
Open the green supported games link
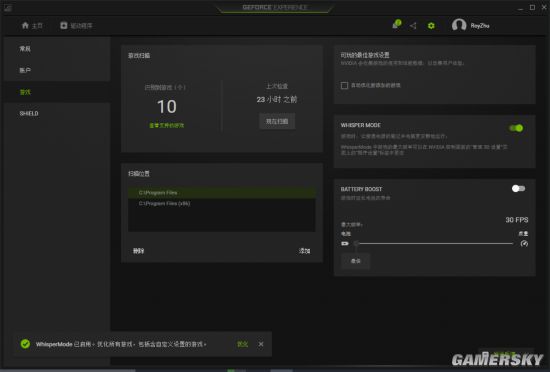pyautogui.click(x=167, y=125)
